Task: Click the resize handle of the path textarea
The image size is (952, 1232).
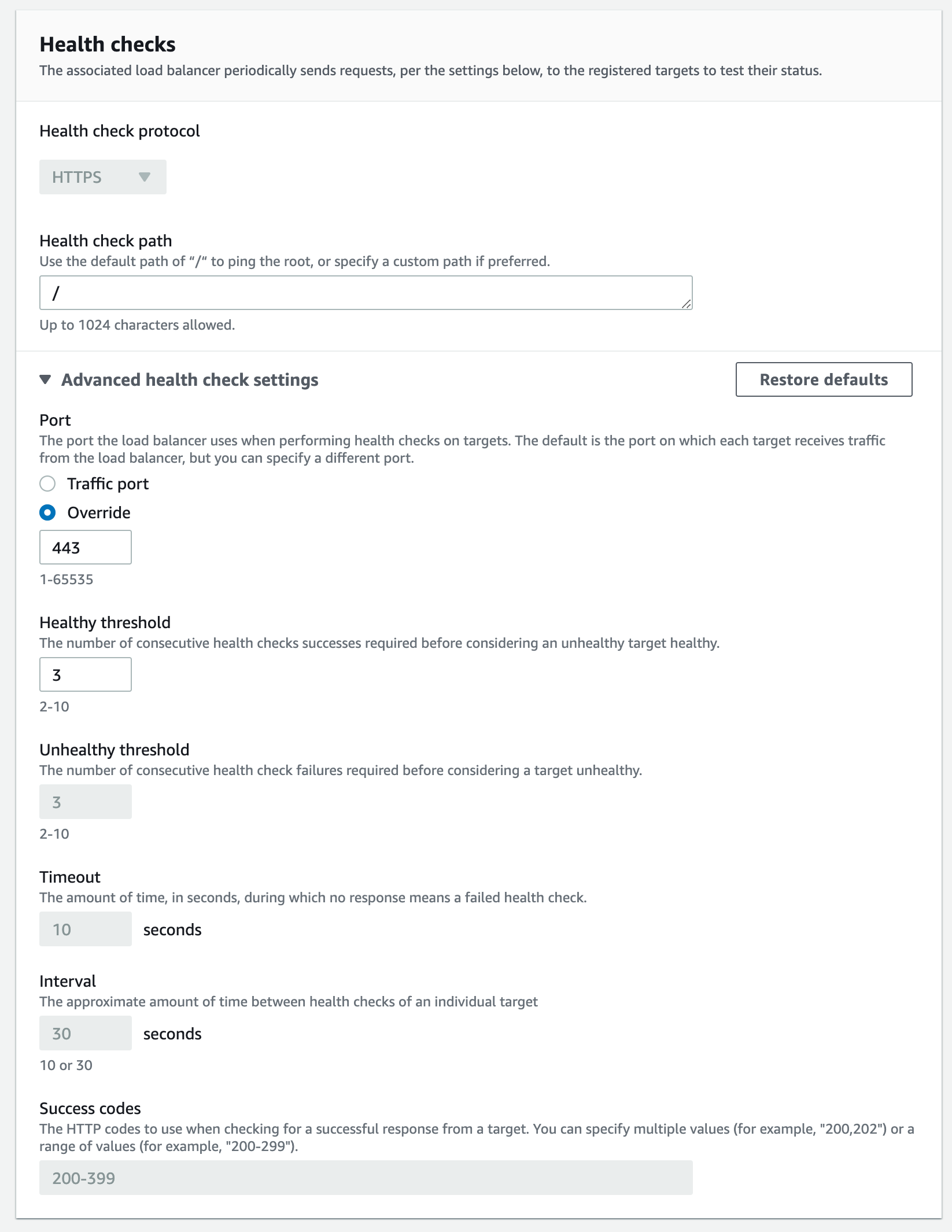Action: [688, 304]
